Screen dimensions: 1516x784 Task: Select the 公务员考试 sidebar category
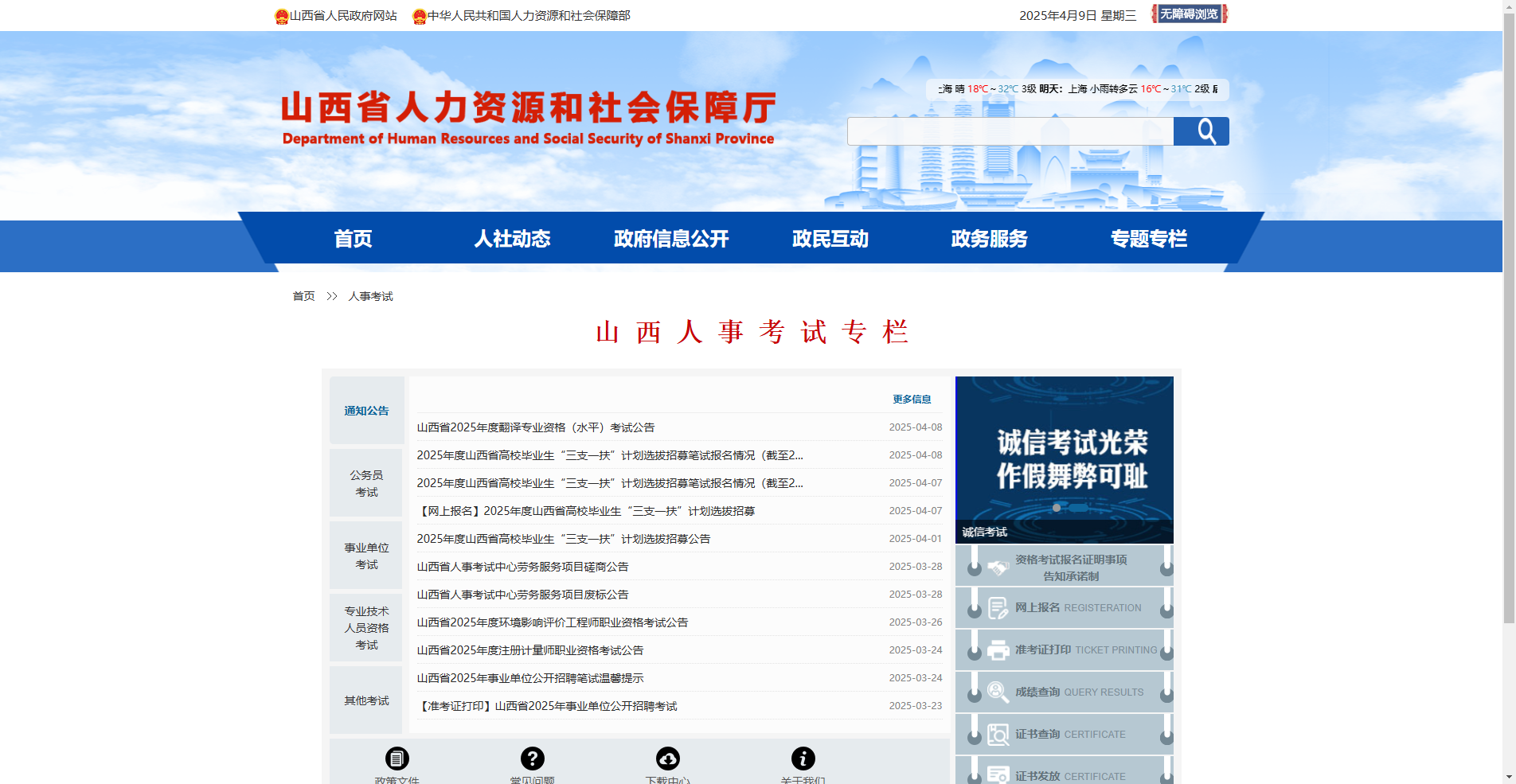click(365, 482)
